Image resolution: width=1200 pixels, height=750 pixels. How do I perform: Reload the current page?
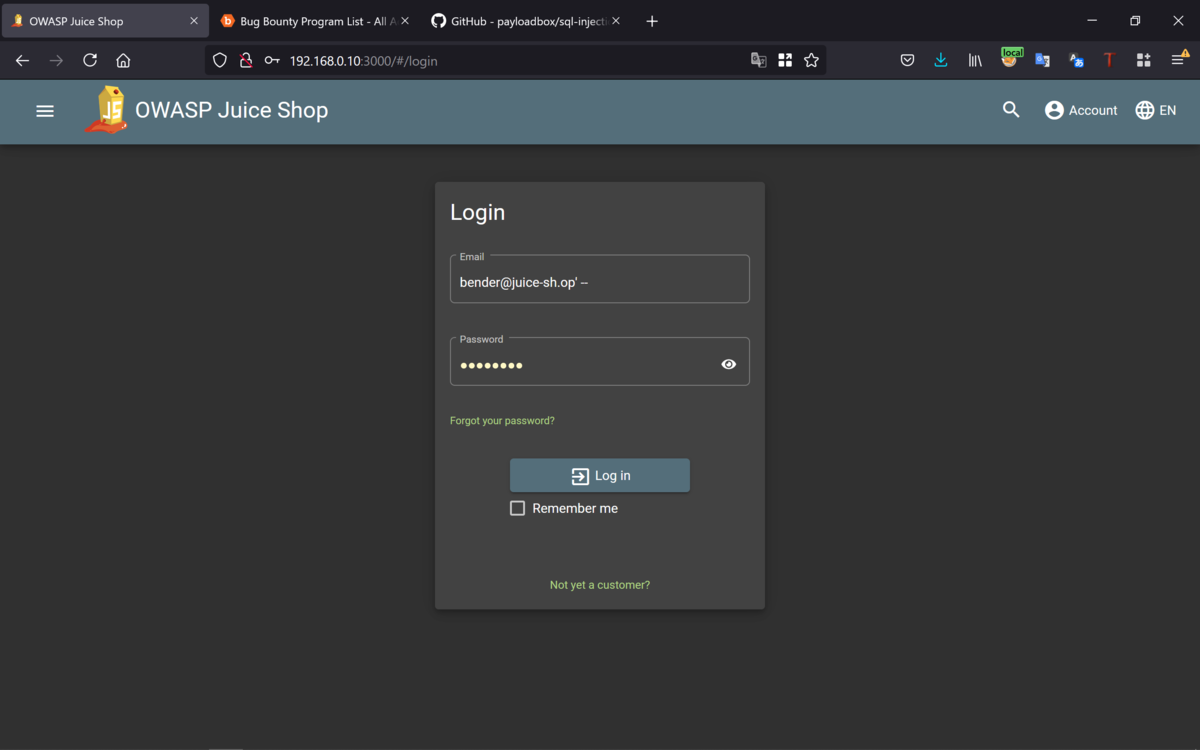(90, 60)
